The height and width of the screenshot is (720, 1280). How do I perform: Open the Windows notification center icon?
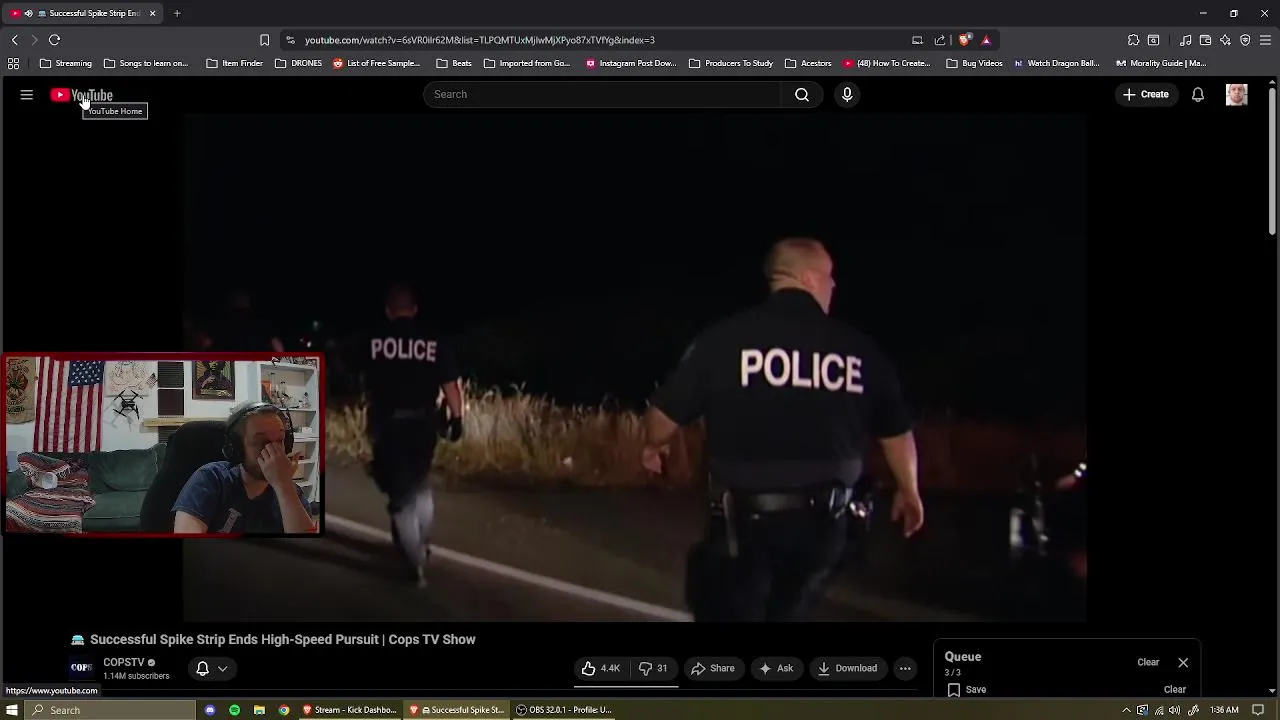pos(1258,710)
